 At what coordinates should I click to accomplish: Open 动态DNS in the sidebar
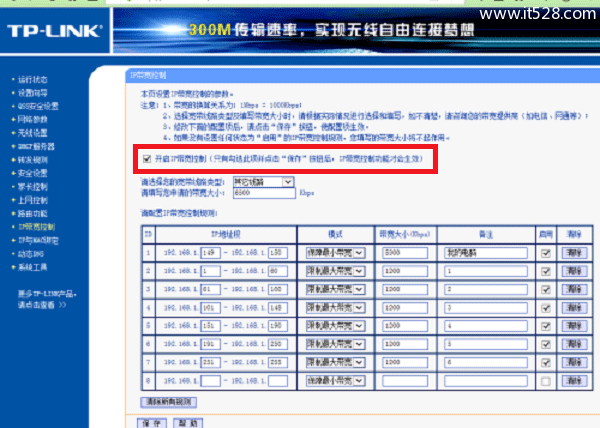[31, 254]
